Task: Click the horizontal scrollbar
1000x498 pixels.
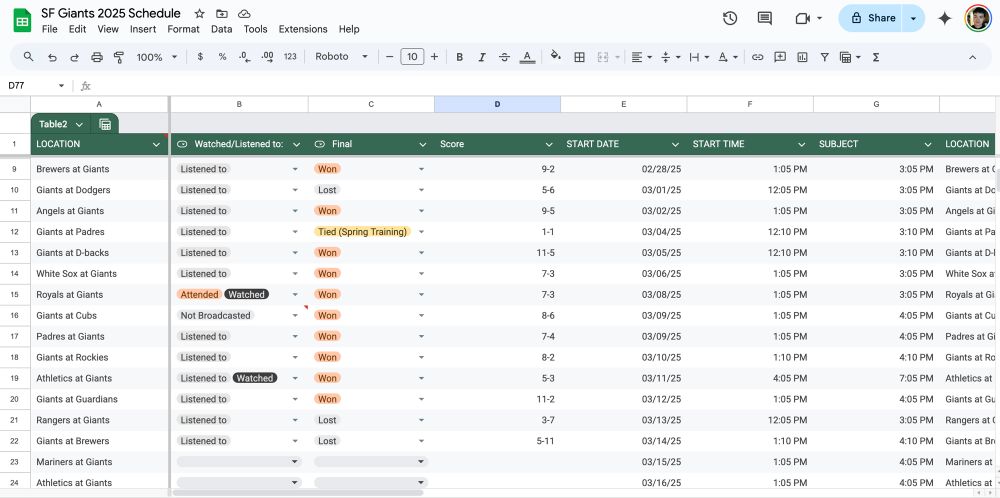Action: coord(298,493)
